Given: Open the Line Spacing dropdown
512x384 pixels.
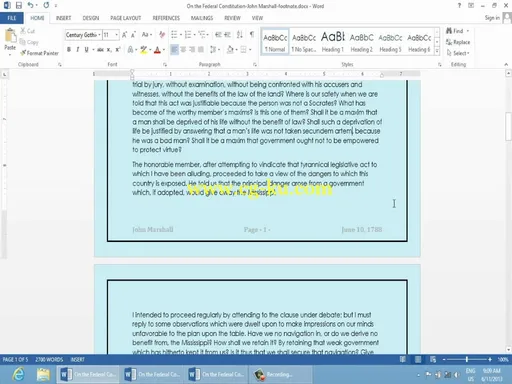Looking at the screenshot, I should (x=215, y=50).
